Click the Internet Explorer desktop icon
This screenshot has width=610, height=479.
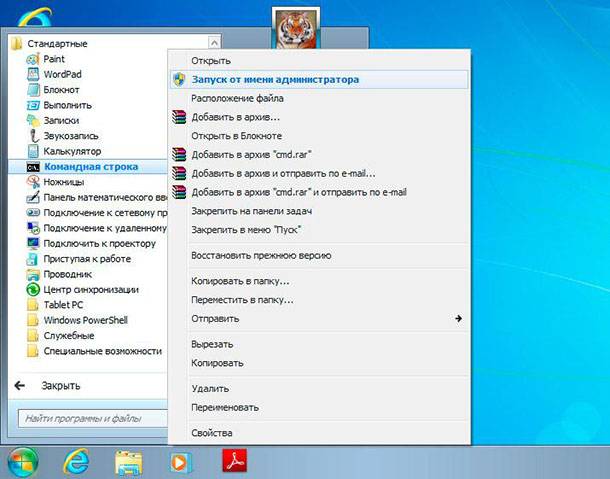click(x=35, y=16)
